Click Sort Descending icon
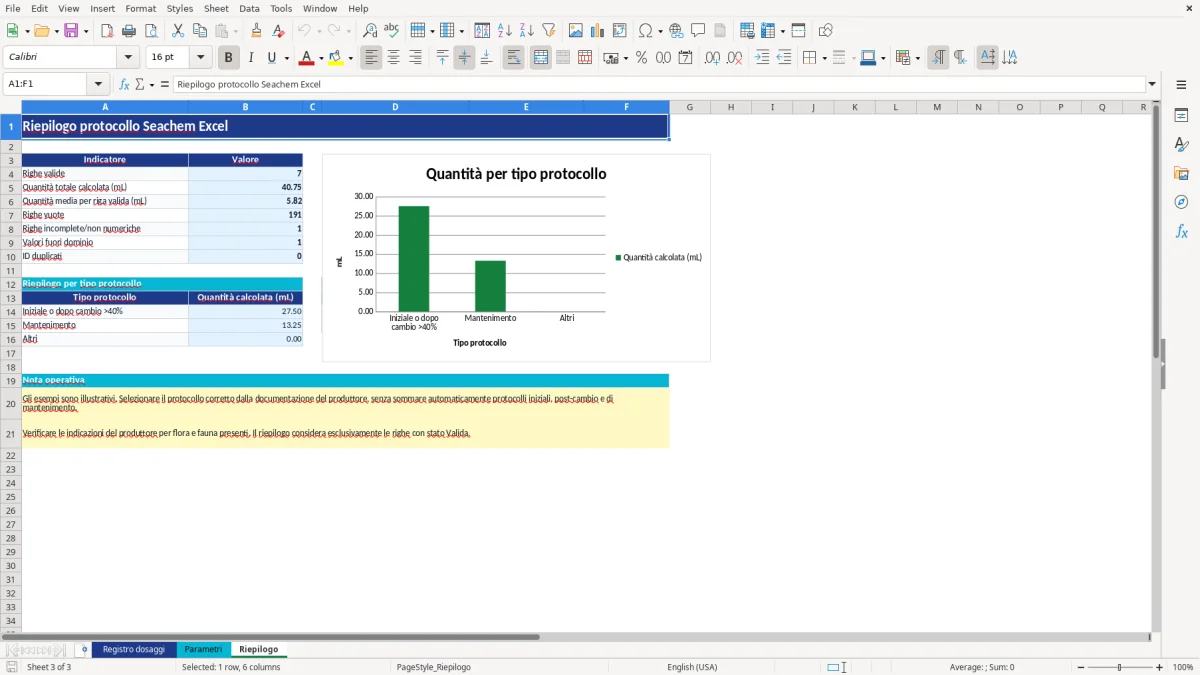The image size is (1200, 675). click(527, 31)
